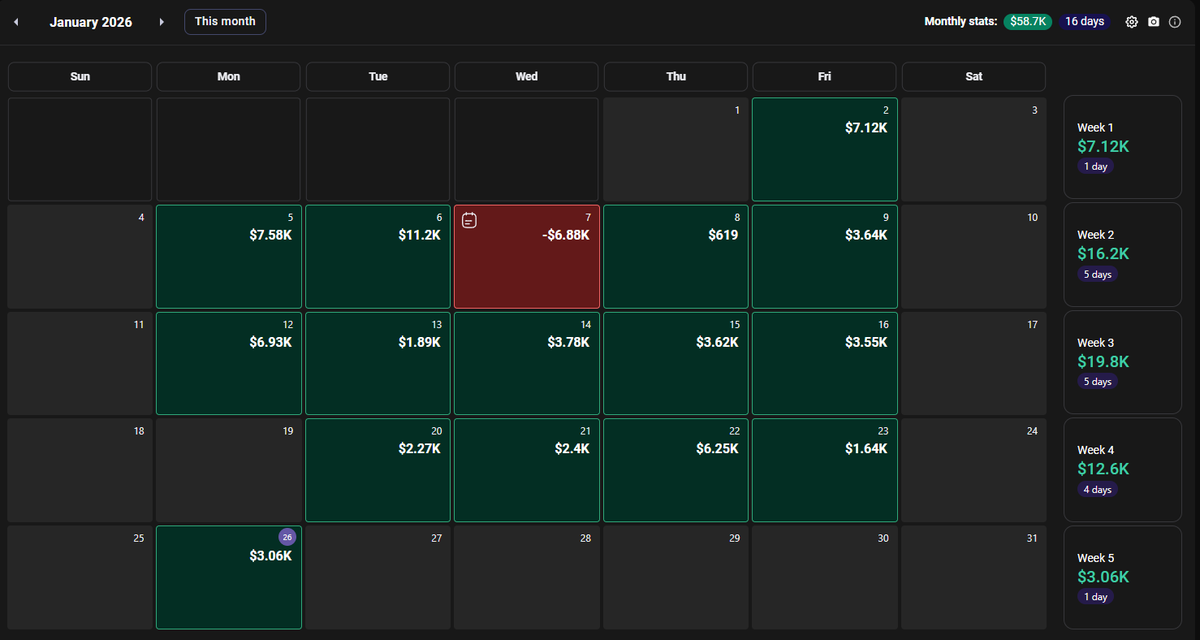Select the Wed column header

pos(527,77)
